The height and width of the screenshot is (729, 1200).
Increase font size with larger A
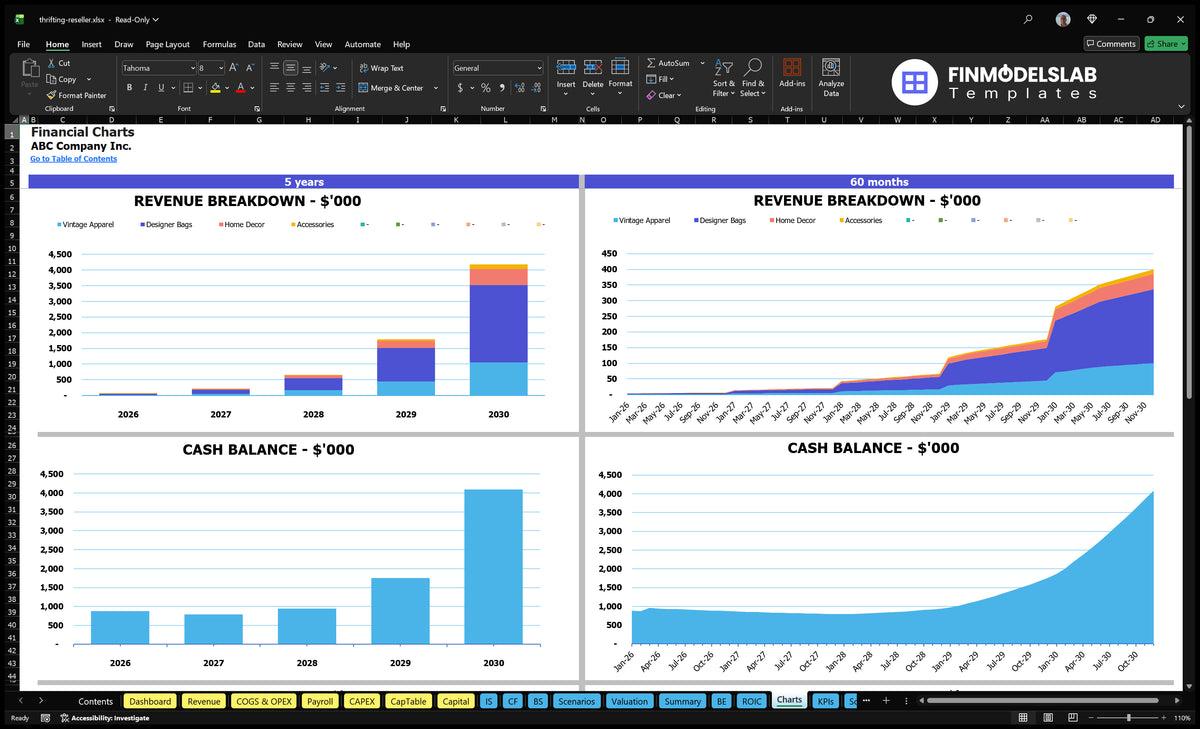pyautogui.click(x=234, y=68)
